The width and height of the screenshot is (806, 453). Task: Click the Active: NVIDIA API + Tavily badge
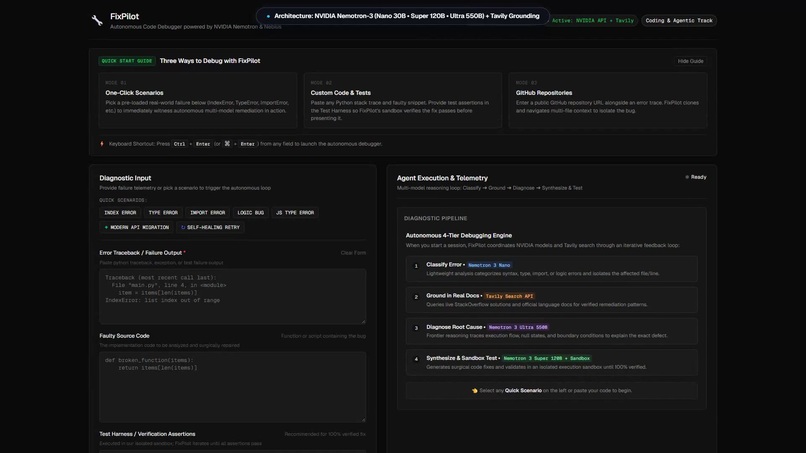pyautogui.click(x=593, y=21)
